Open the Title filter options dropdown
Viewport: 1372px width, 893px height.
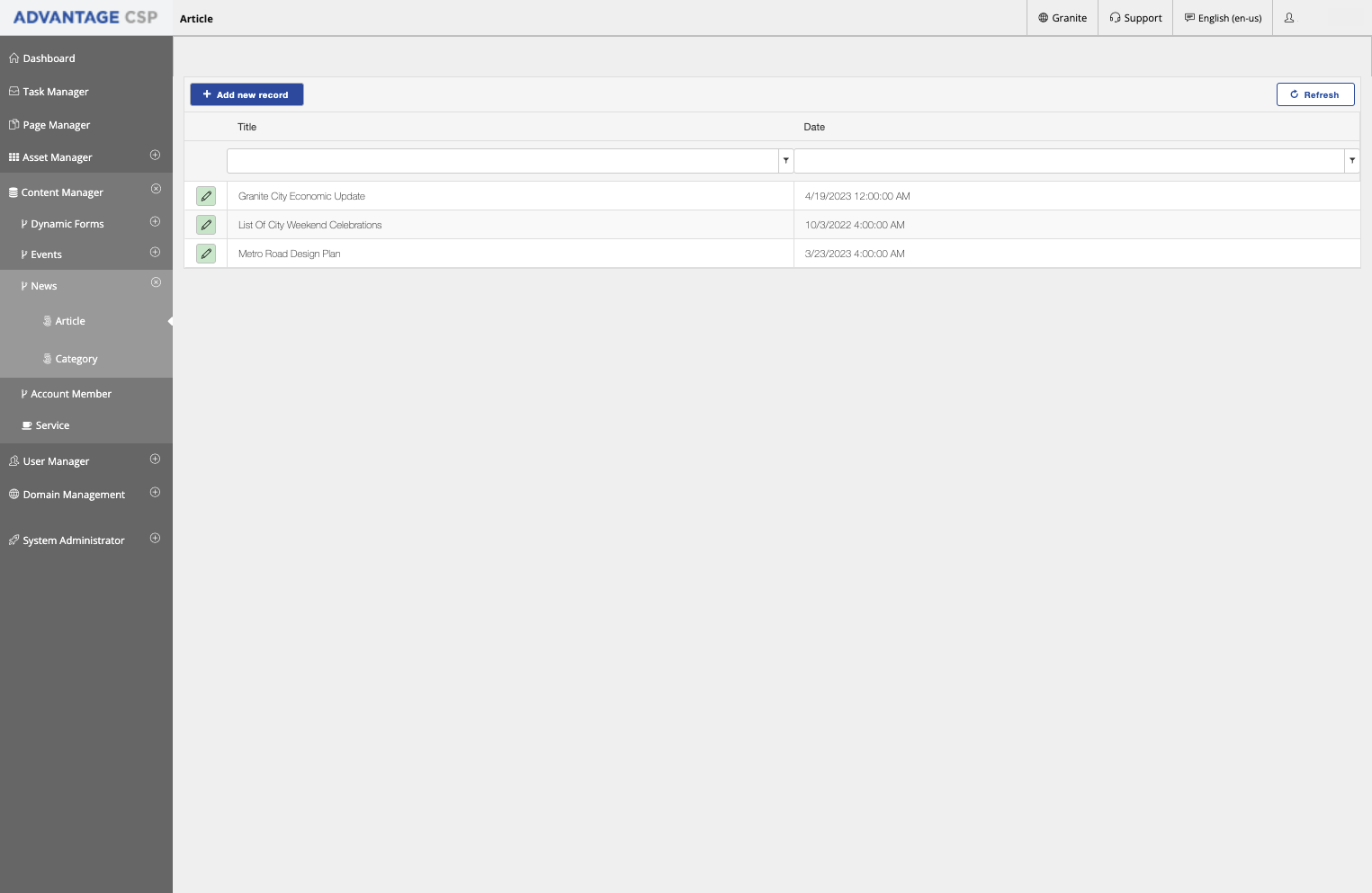pos(786,160)
